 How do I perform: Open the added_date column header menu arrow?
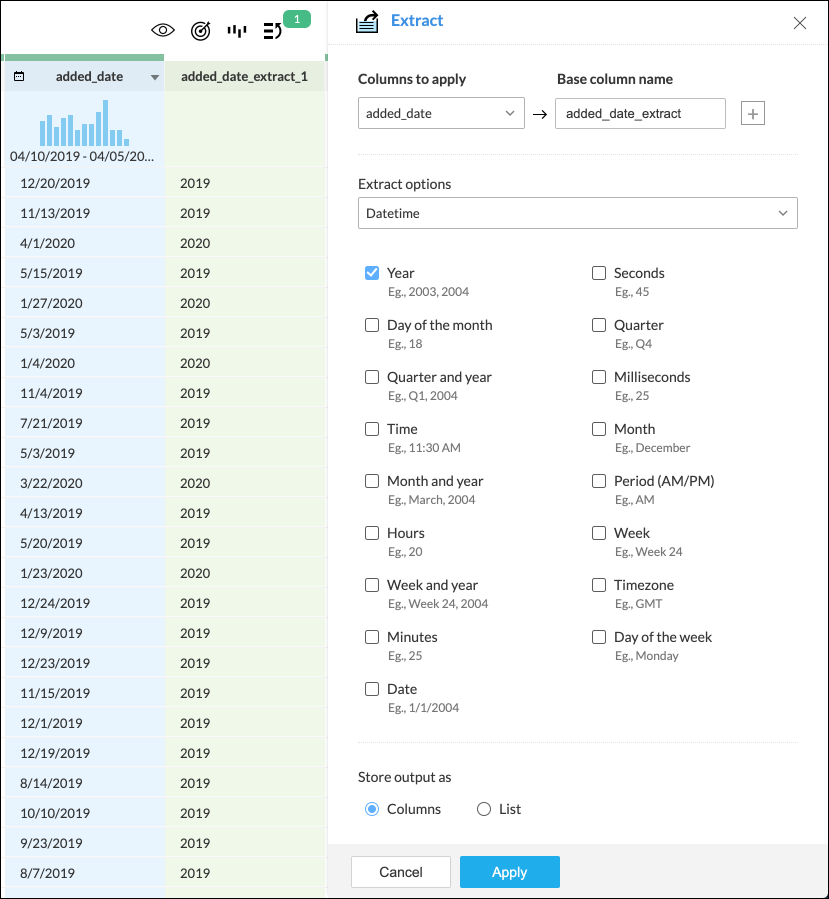(154, 77)
